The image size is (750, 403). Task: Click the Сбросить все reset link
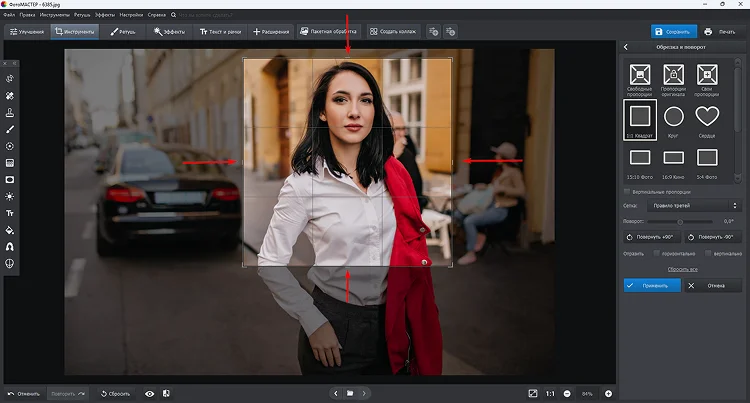pyautogui.click(x=683, y=269)
